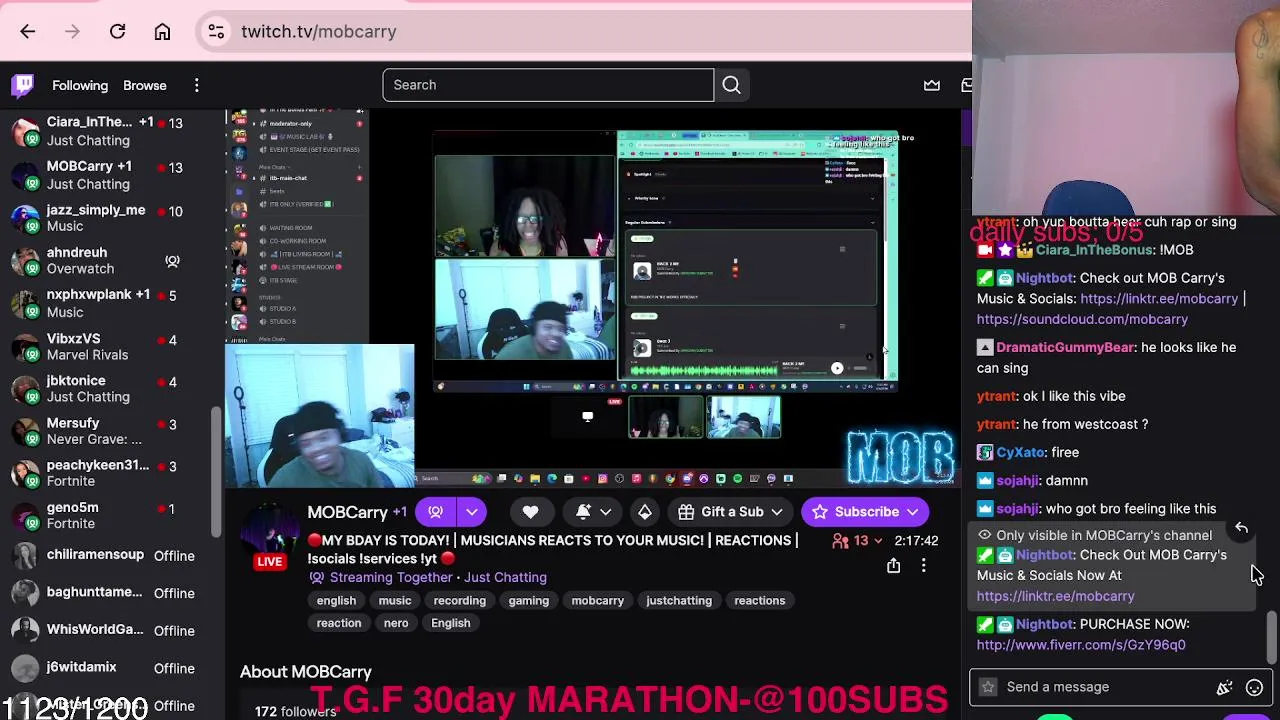Select the 'recording' tag
1280x720 pixels.
[x=460, y=601]
